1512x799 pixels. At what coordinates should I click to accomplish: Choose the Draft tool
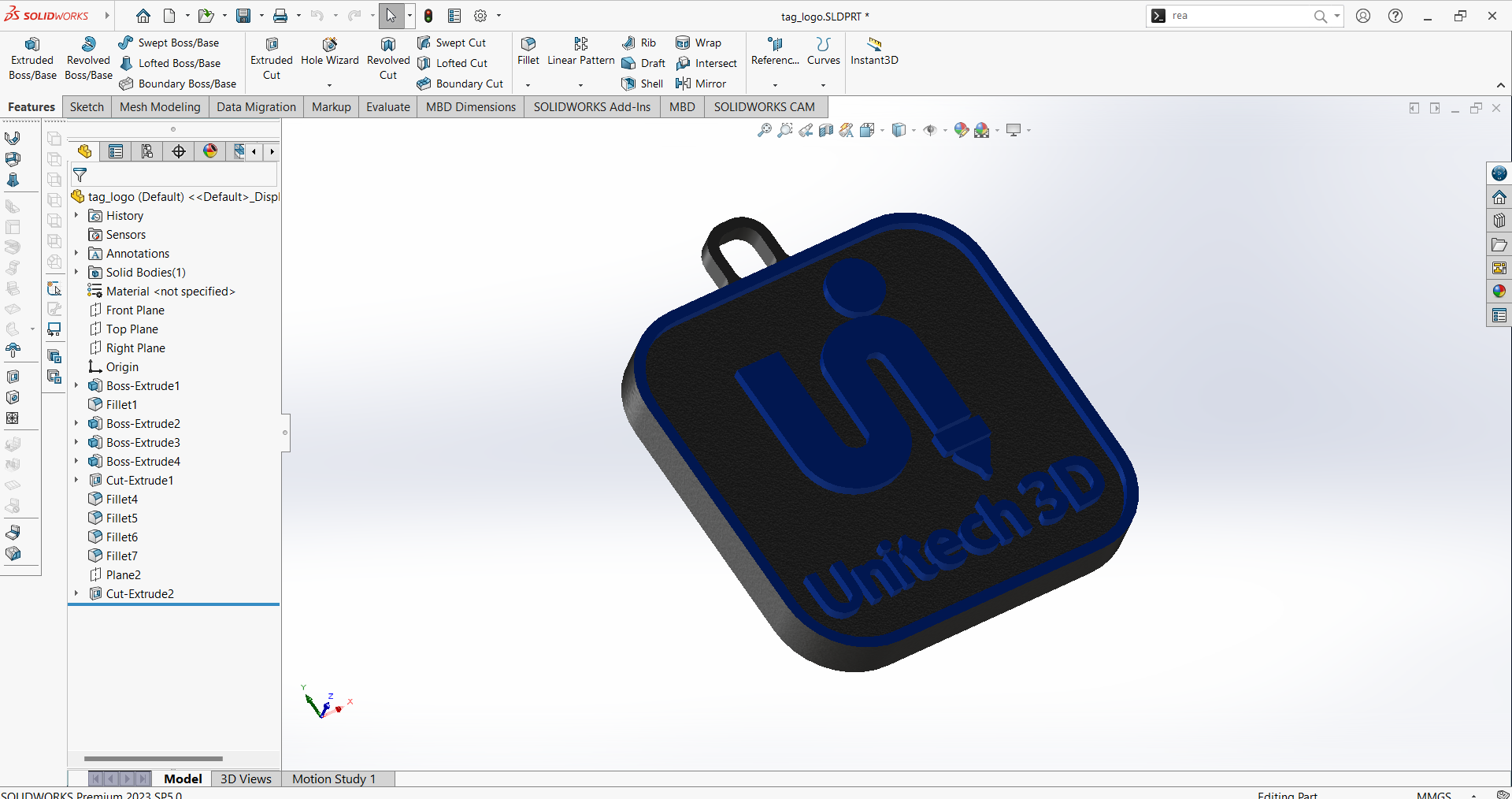point(643,63)
